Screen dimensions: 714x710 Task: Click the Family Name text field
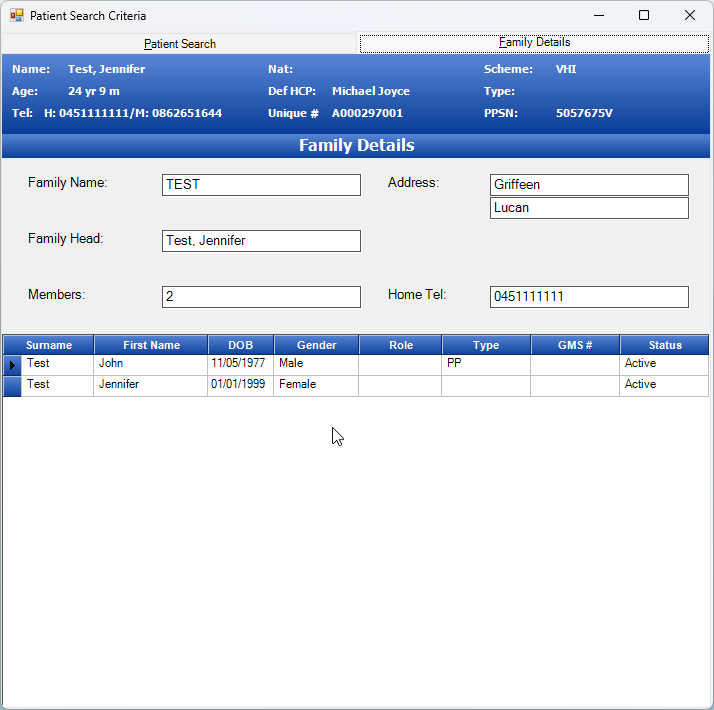pos(261,185)
